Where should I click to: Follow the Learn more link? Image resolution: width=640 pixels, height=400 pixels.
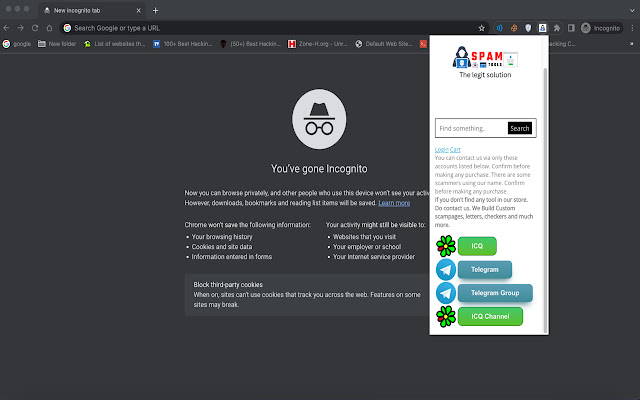coord(394,203)
